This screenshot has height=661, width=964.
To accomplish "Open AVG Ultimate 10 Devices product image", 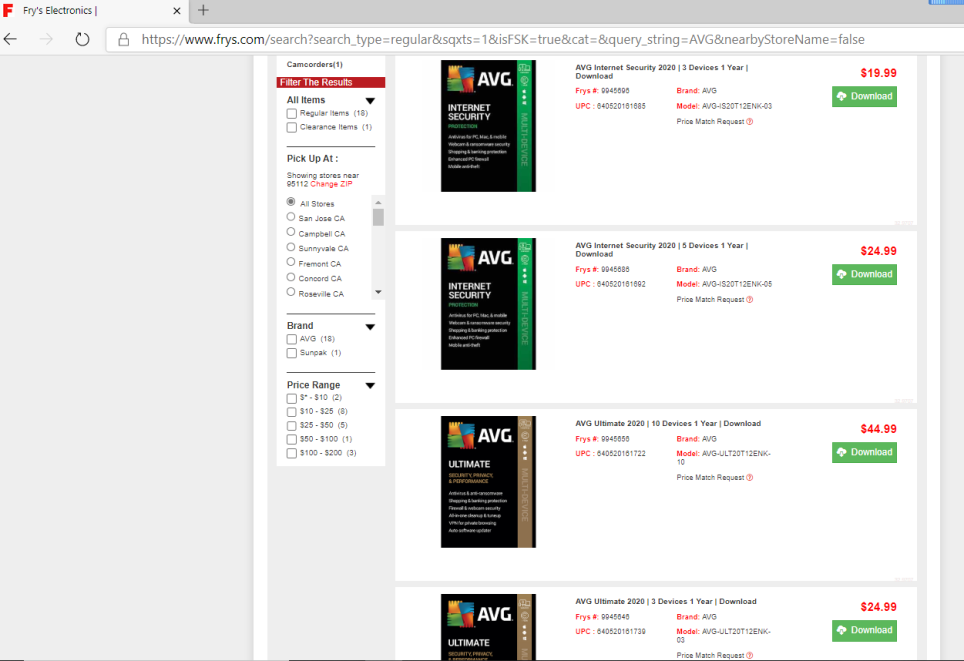I will (x=488, y=481).
